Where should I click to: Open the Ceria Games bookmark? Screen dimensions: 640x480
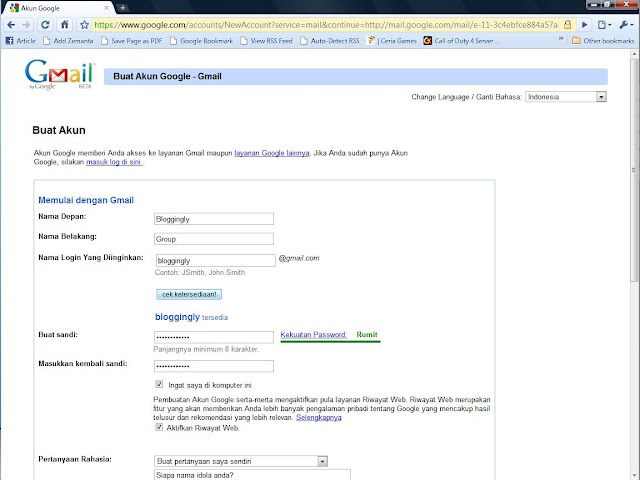392,41
